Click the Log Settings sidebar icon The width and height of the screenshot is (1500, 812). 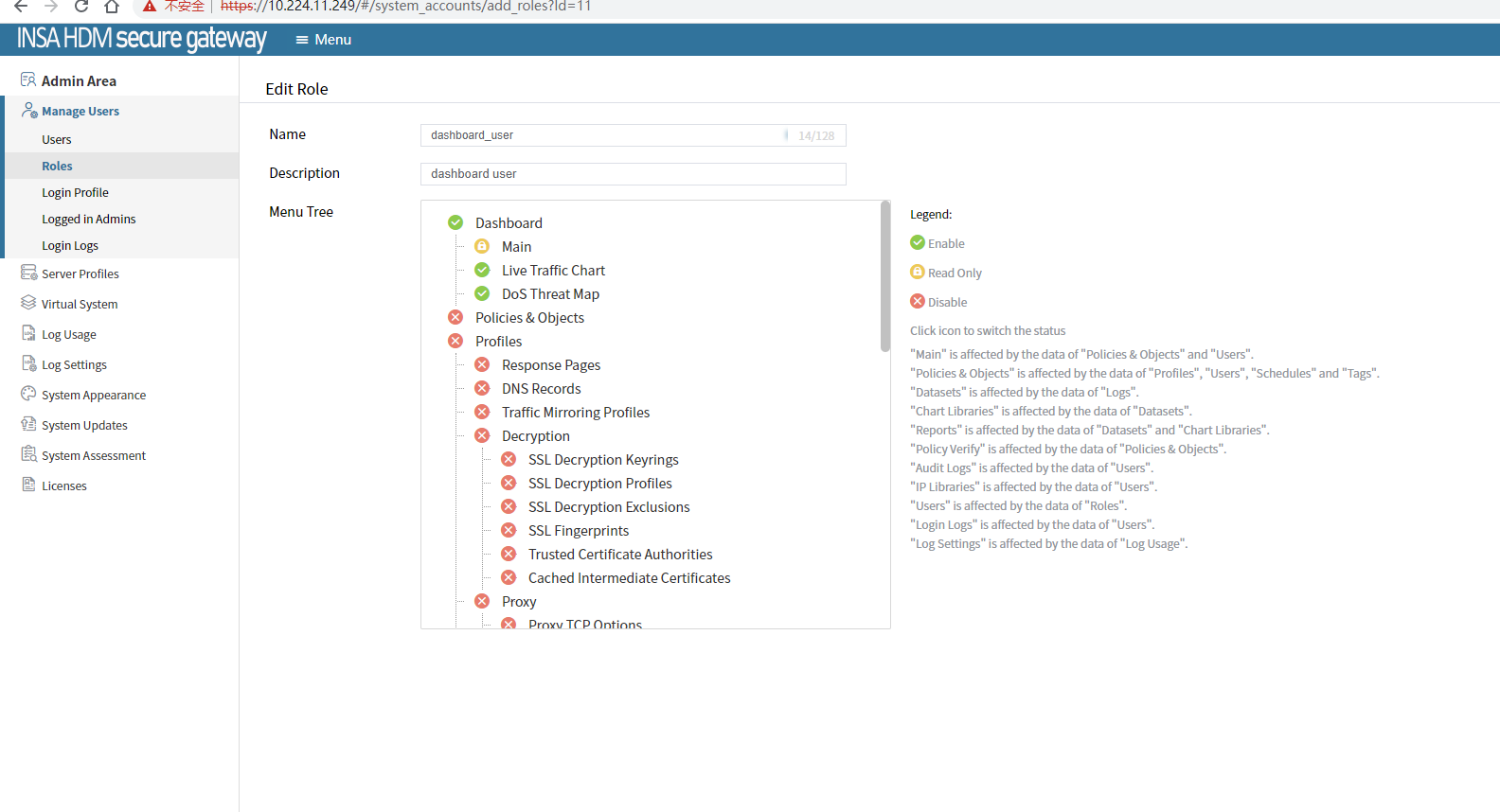[x=28, y=363]
